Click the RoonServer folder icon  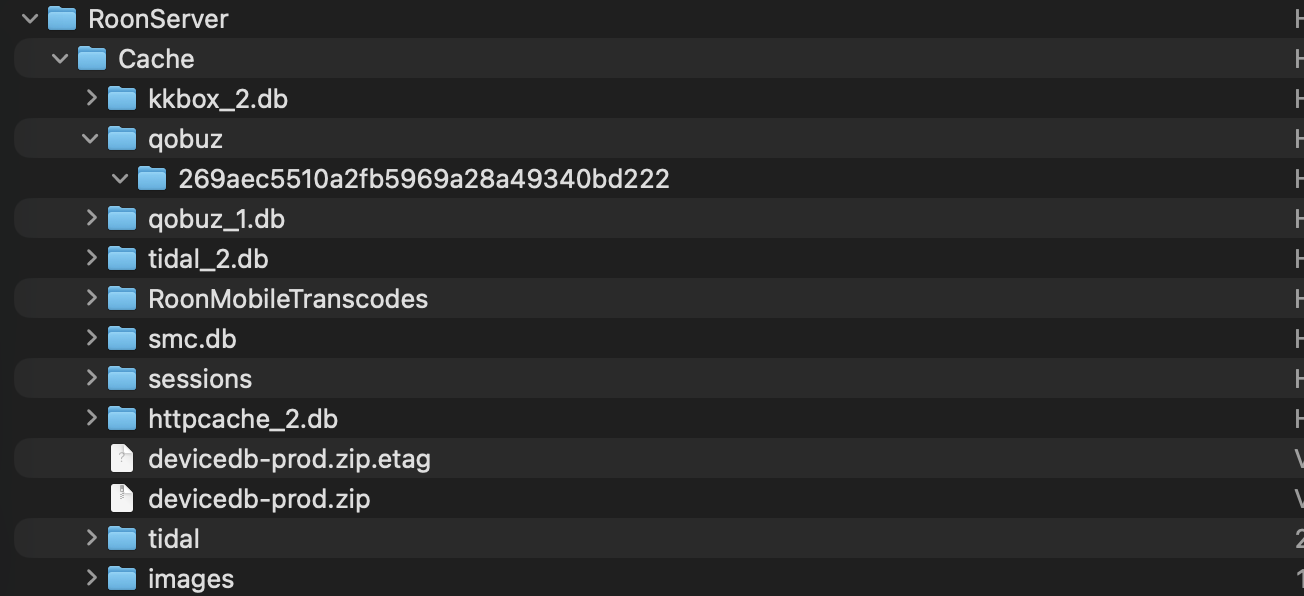pos(62,18)
